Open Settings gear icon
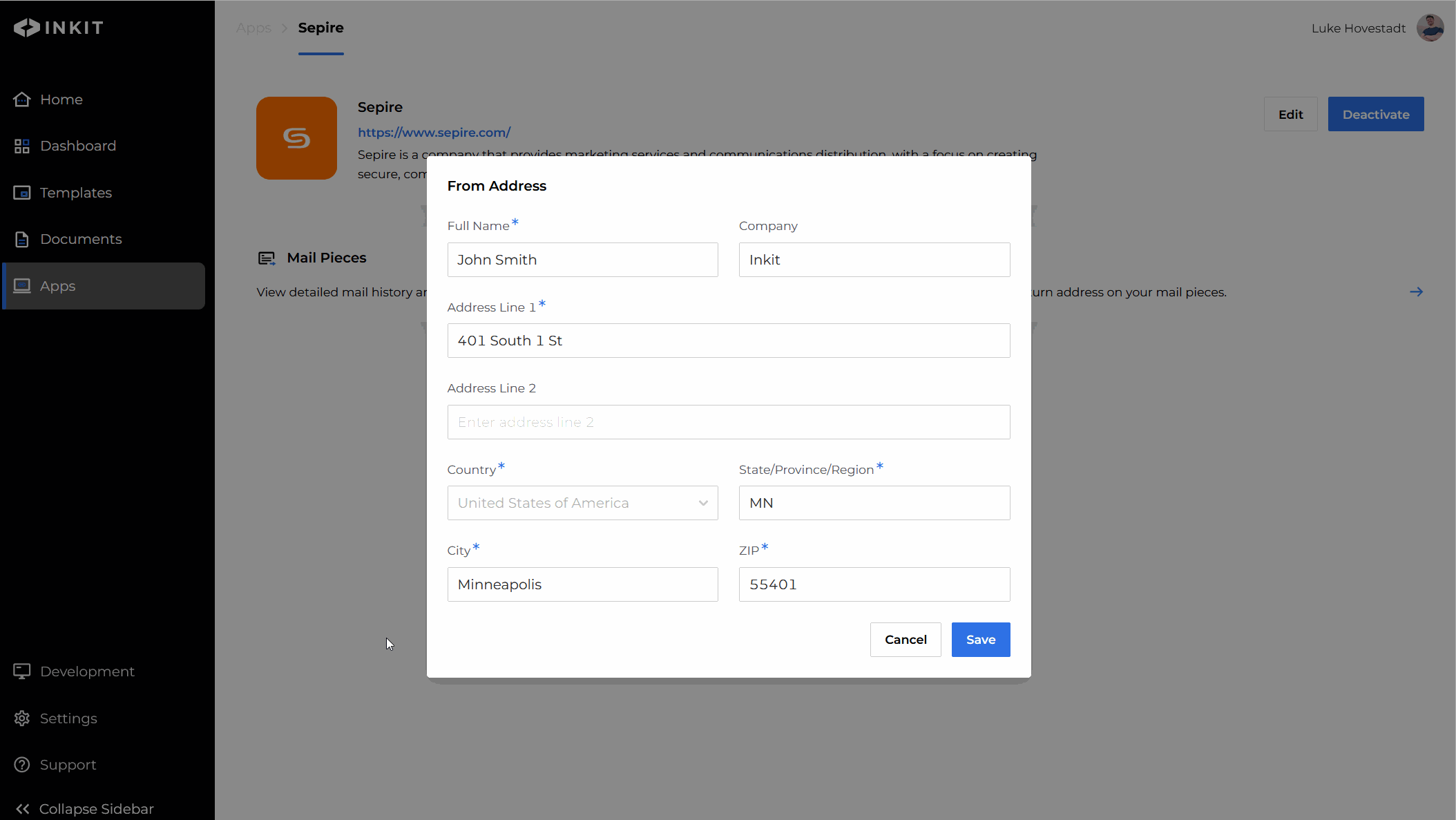1456x820 pixels. click(x=22, y=718)
